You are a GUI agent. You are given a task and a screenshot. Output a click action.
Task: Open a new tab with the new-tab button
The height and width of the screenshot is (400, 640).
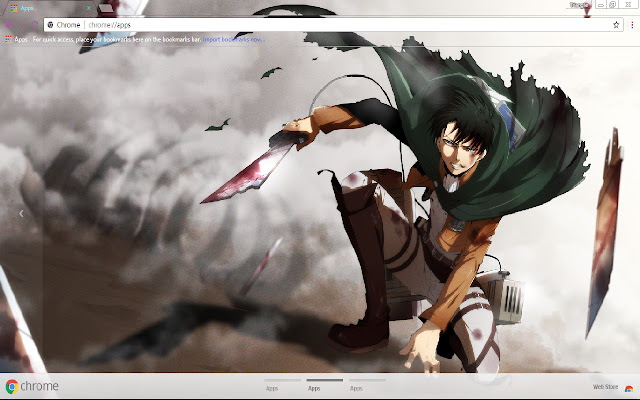click(106, 8)
